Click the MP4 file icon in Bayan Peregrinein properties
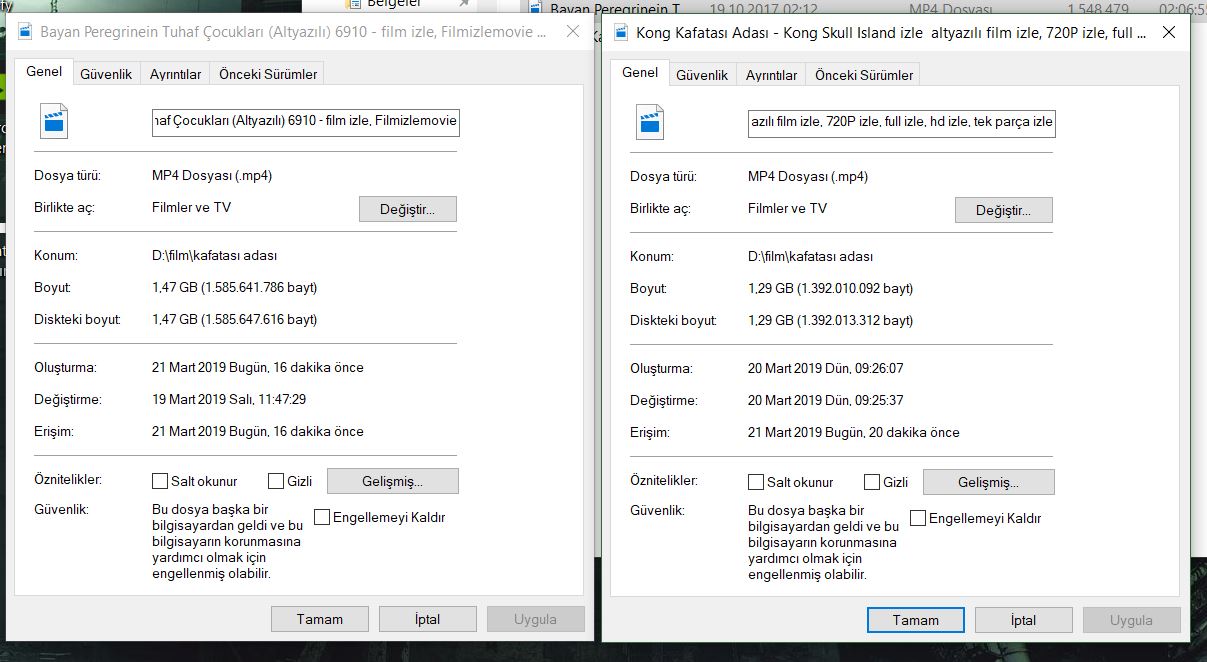Viewport: 1207px width, 662px height. [x=54, y=121]
